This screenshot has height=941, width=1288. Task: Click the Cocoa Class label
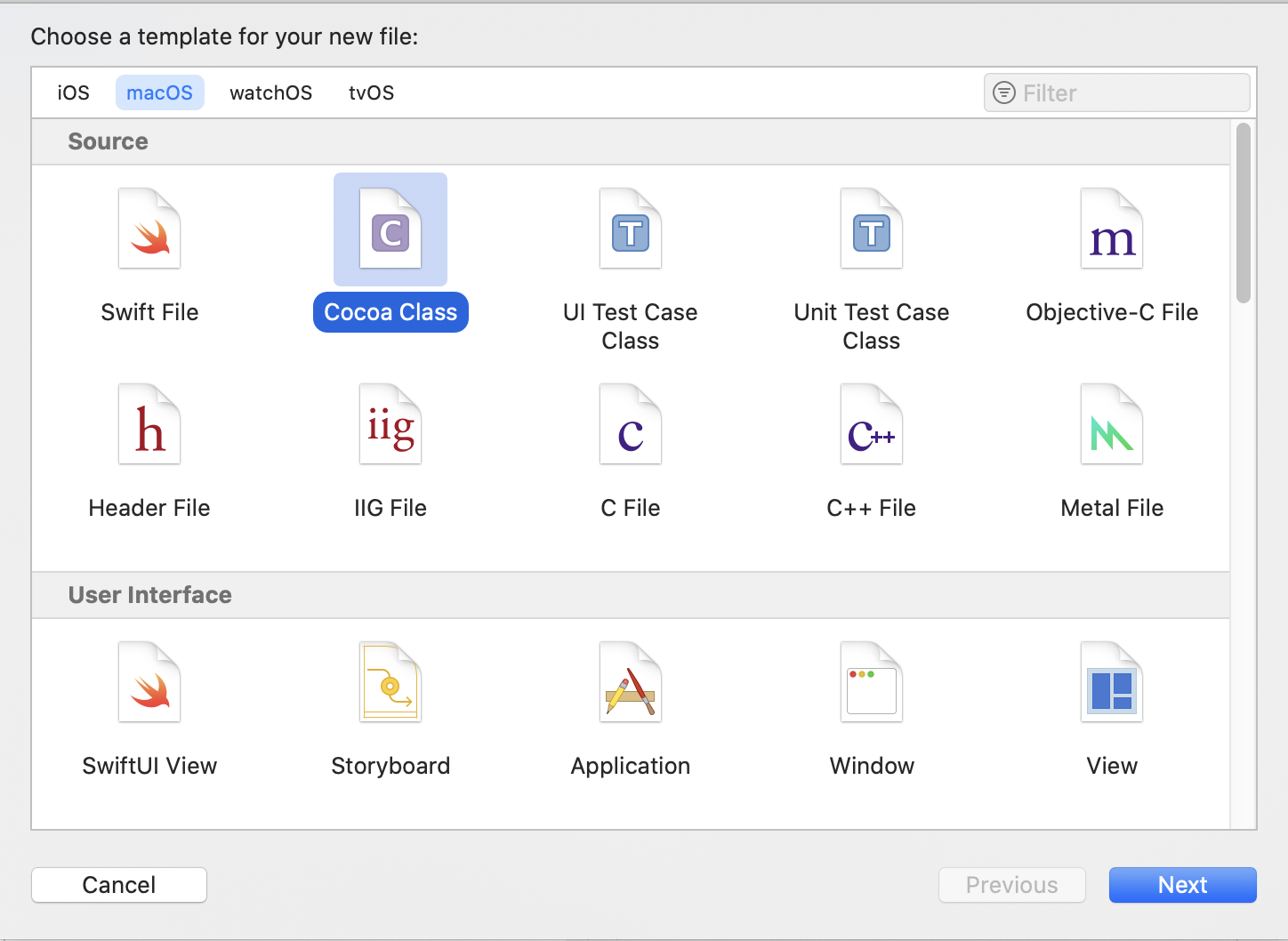(390, 312)
